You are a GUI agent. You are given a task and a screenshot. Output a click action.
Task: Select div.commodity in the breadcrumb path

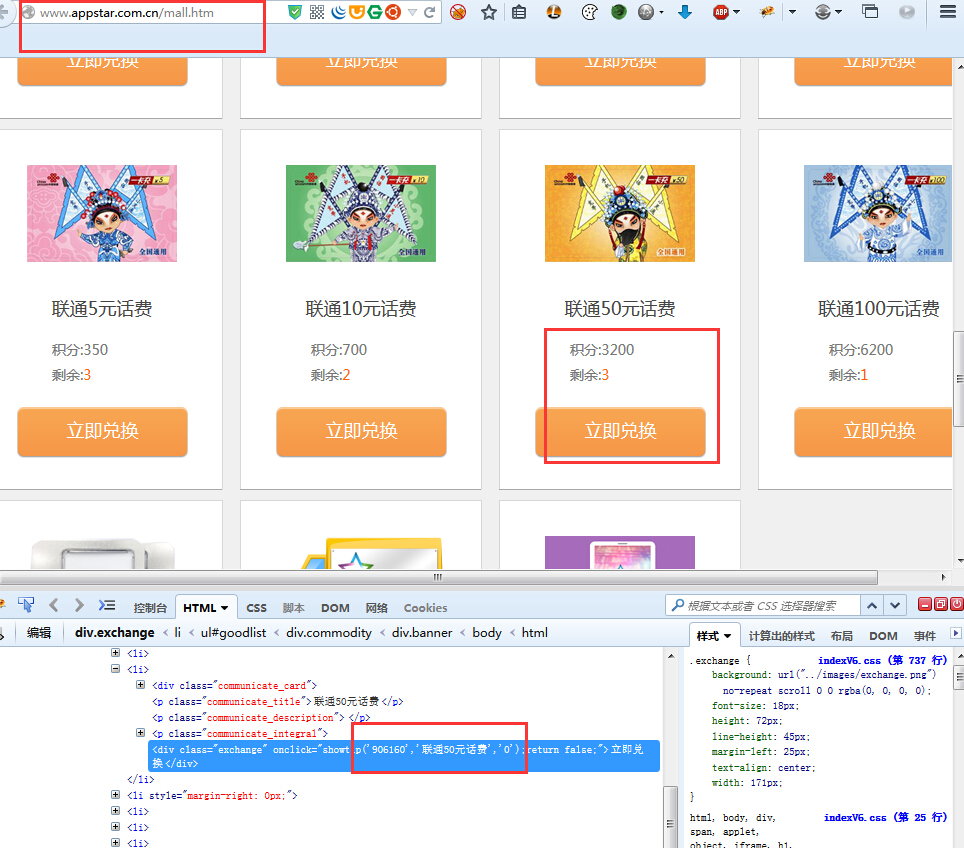coord(329,633)
